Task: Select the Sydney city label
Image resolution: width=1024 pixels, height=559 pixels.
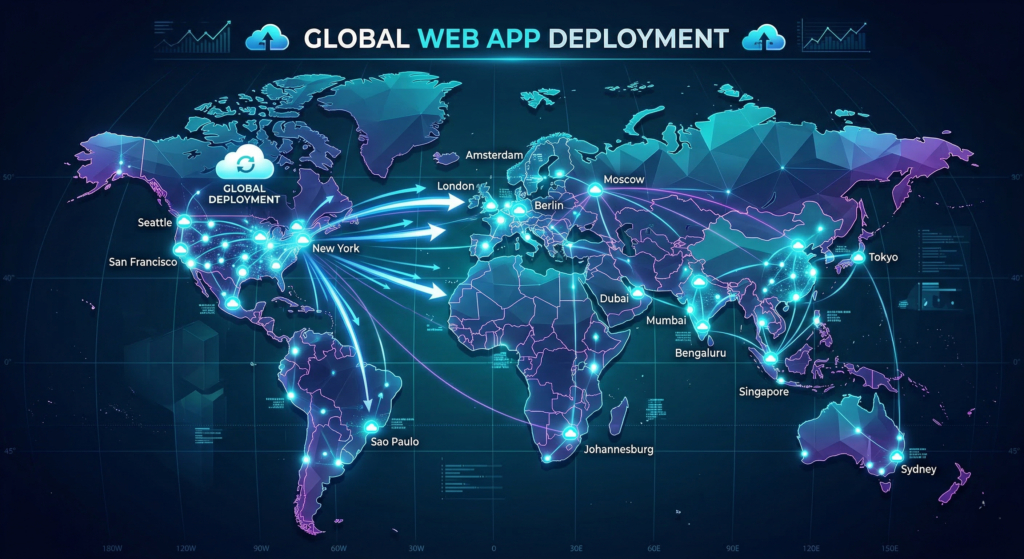Action: point(919,470)
